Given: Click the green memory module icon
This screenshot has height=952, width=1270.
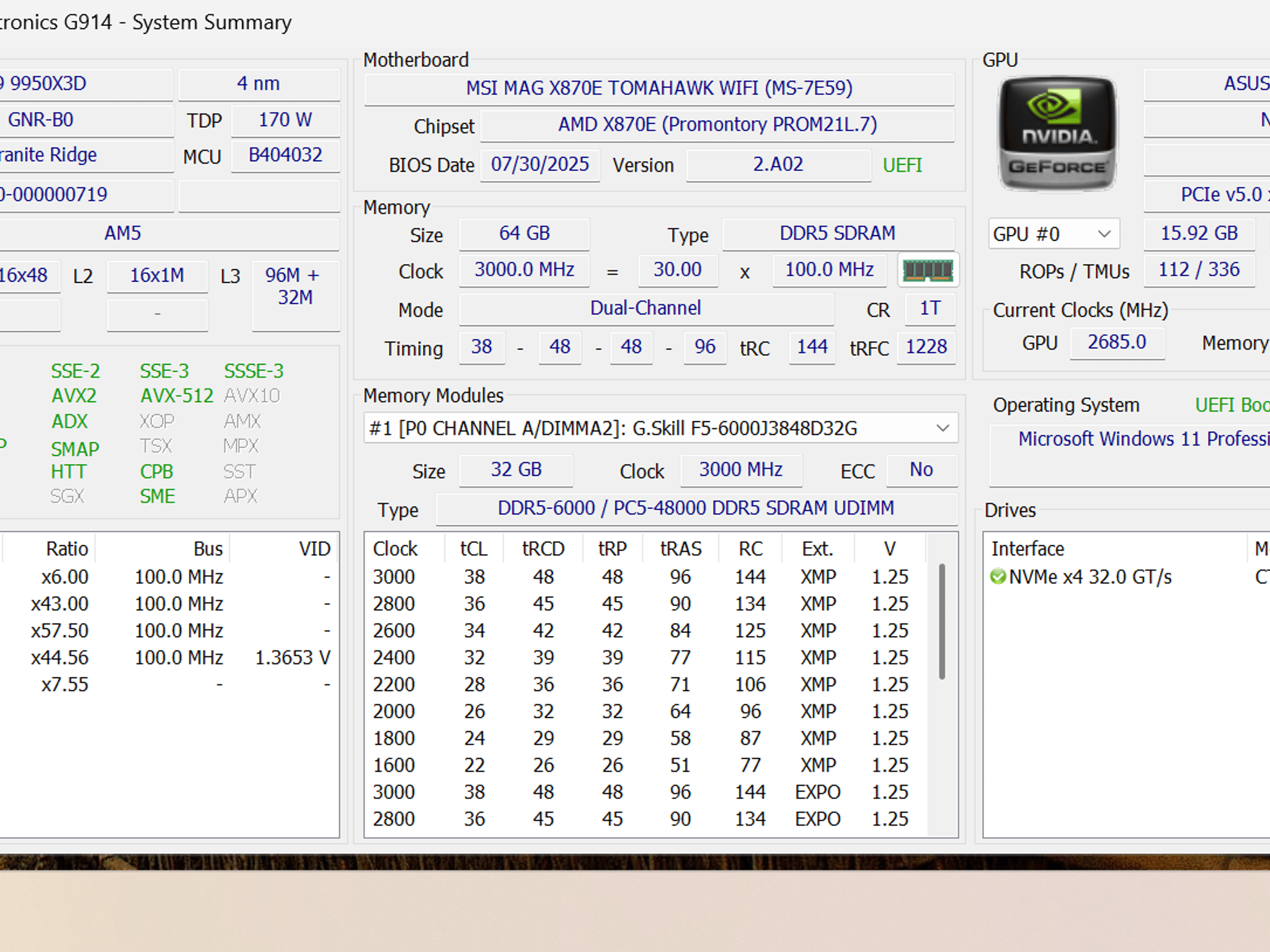Looking at the screenshot, I should pos(928,270).
